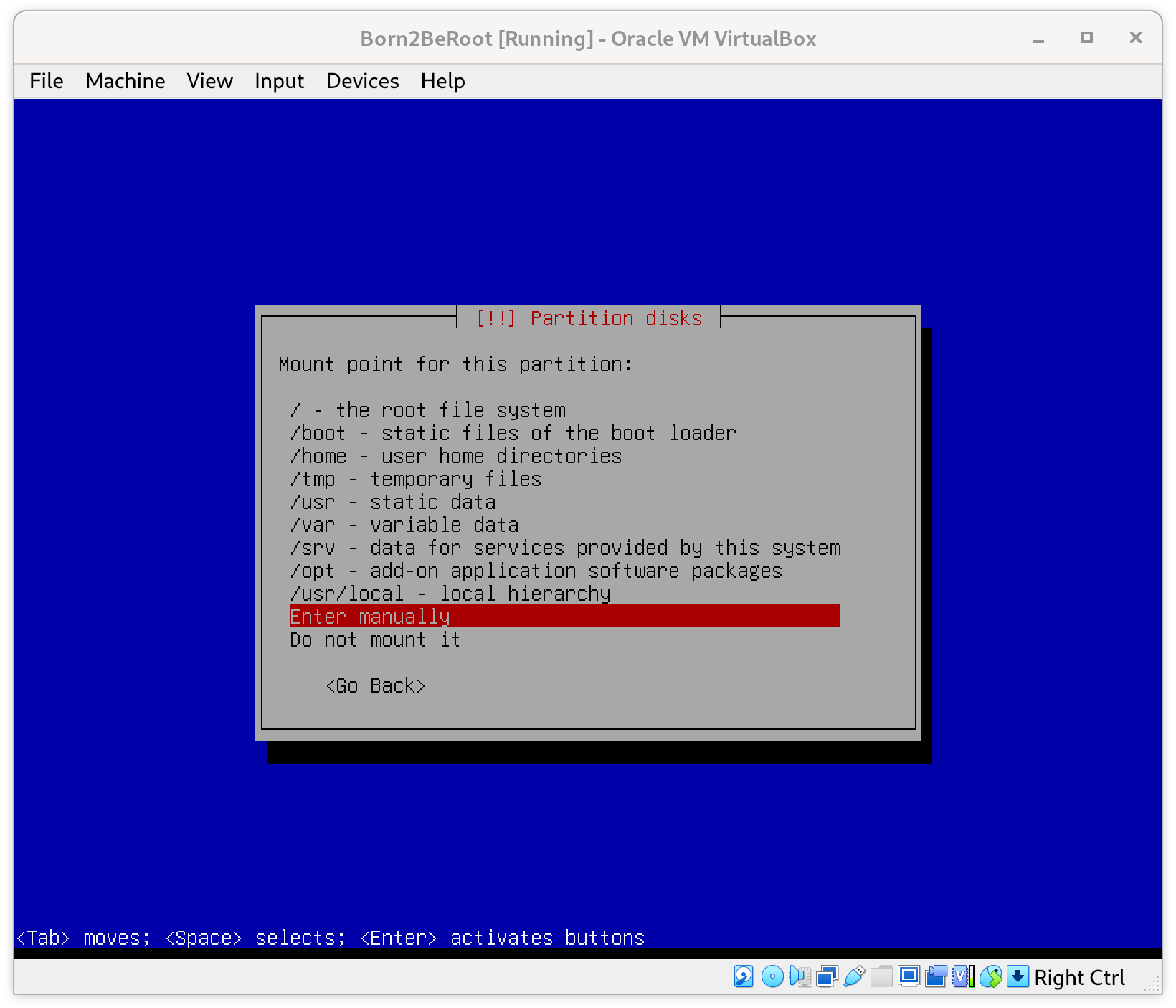Click the keyboard capture arrow icon

[1018, 976]
